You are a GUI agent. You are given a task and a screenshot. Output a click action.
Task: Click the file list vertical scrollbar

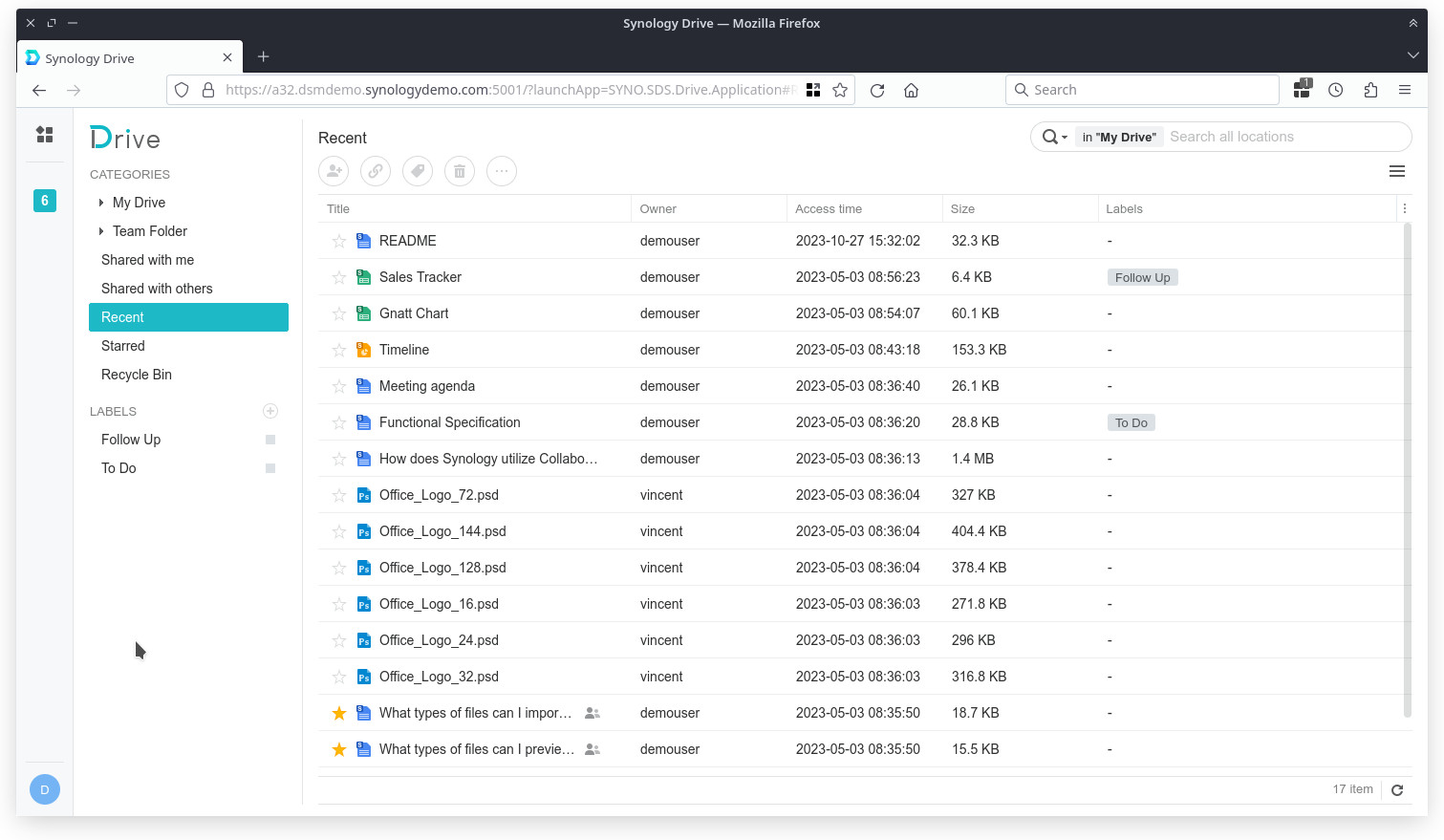click(1407, 470)
